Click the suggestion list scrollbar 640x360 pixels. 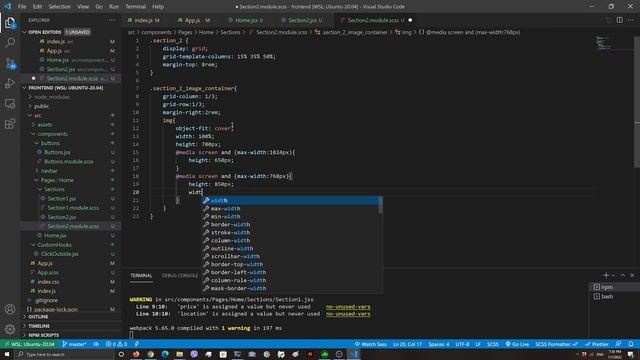[380, 205]
